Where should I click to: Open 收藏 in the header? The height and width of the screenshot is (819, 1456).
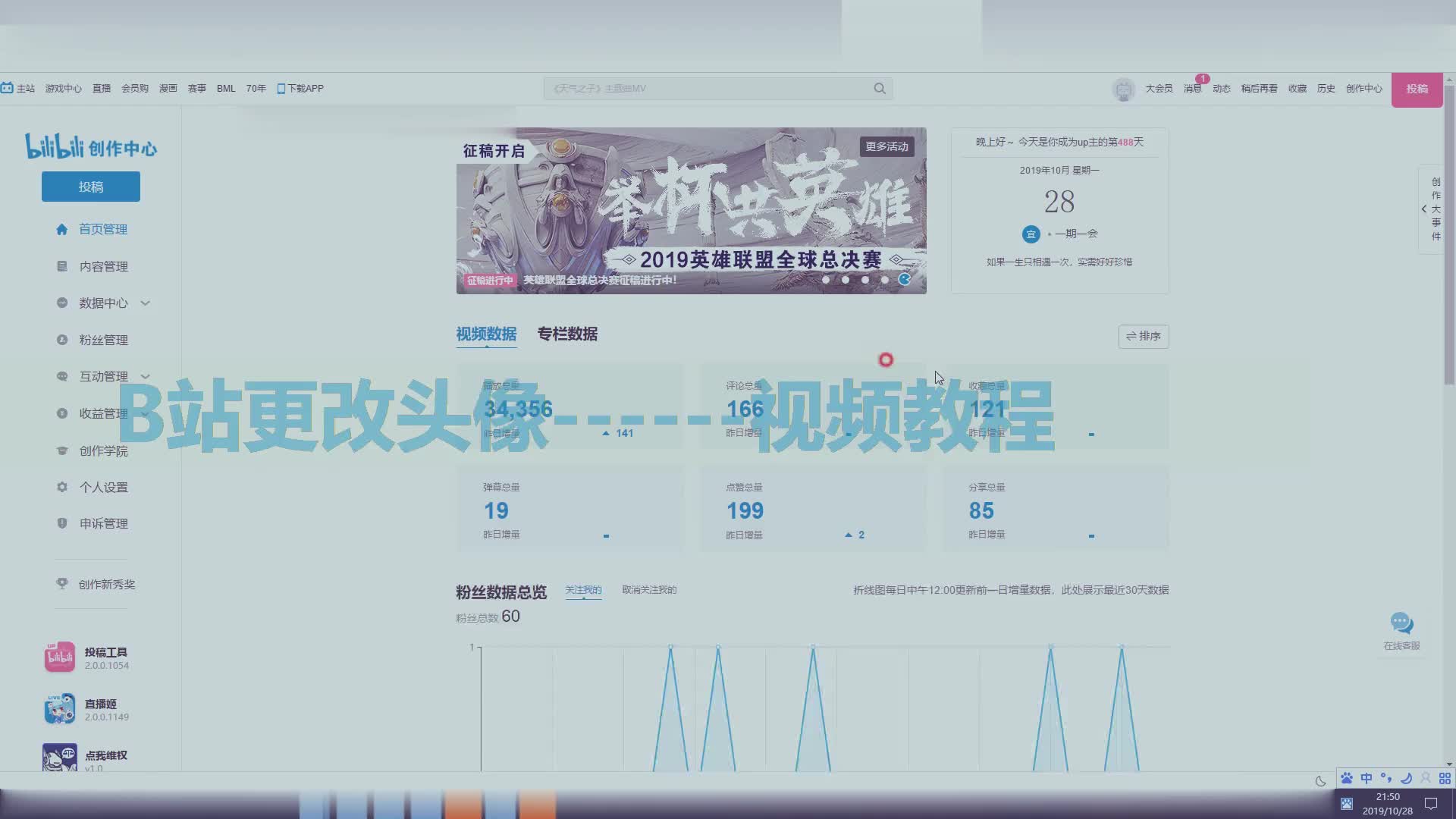1298,89
